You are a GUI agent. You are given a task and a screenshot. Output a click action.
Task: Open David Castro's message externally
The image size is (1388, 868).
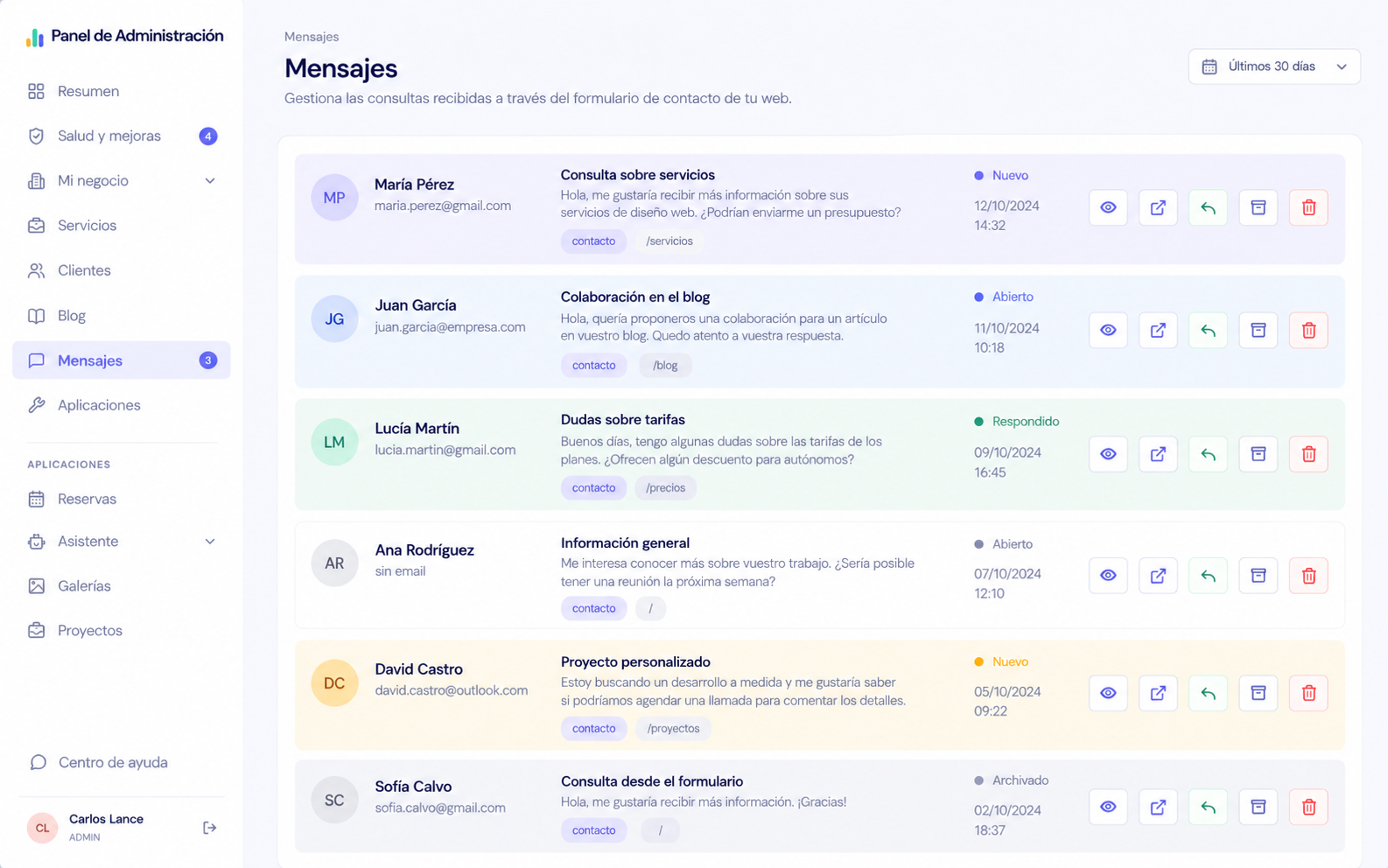point(1158,693)
